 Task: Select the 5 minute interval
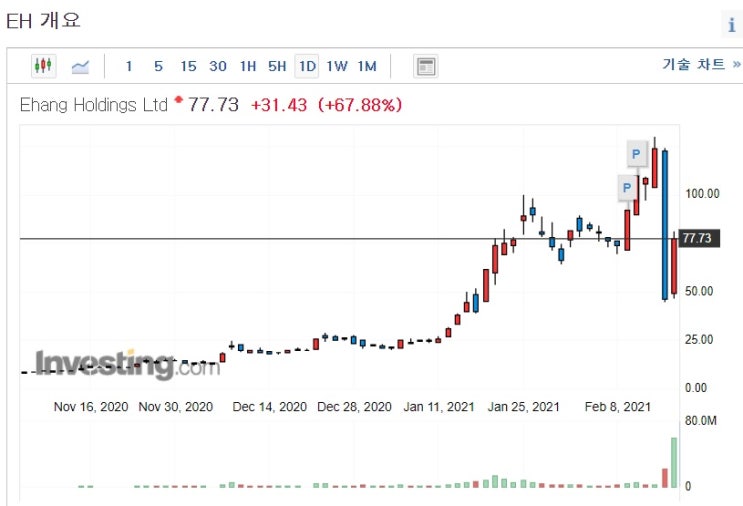coord(158,66)
